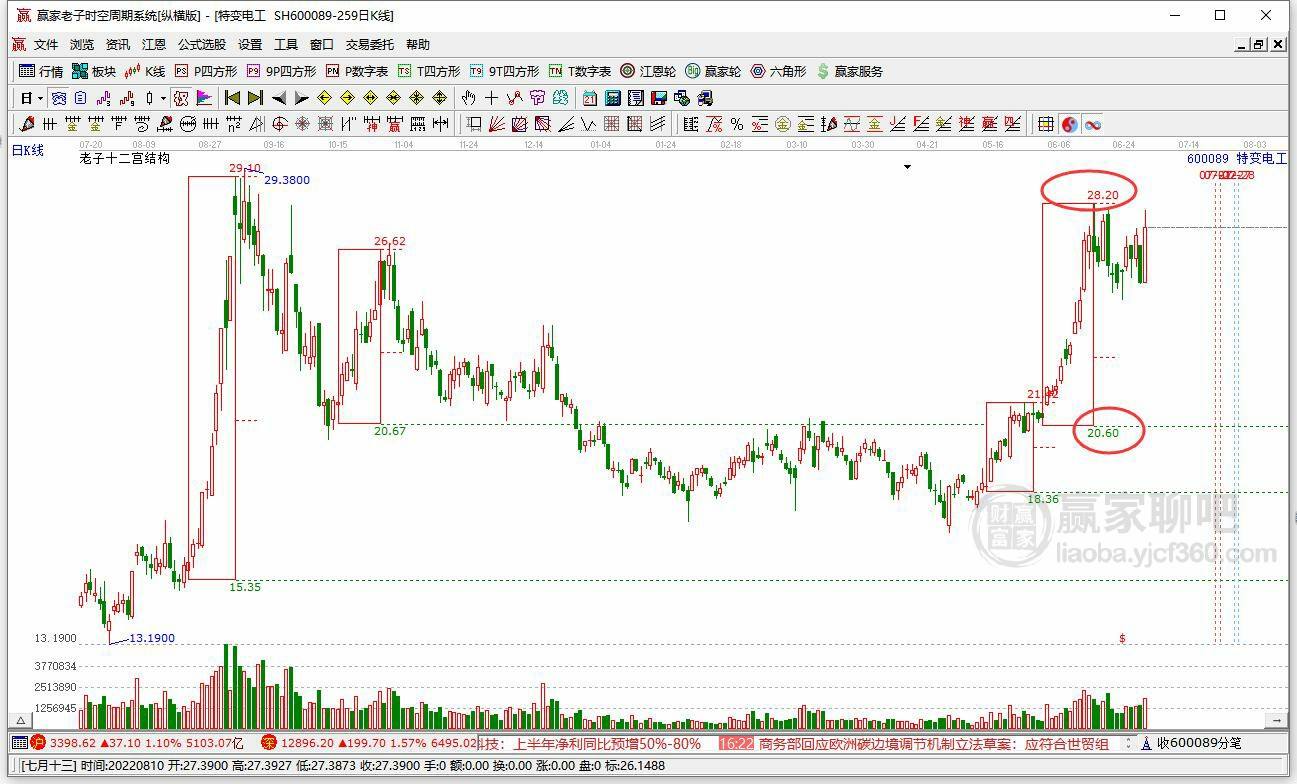Click the 12896.20 index quote in bottom bar
1297x784 pixels.
click(305, 743)
